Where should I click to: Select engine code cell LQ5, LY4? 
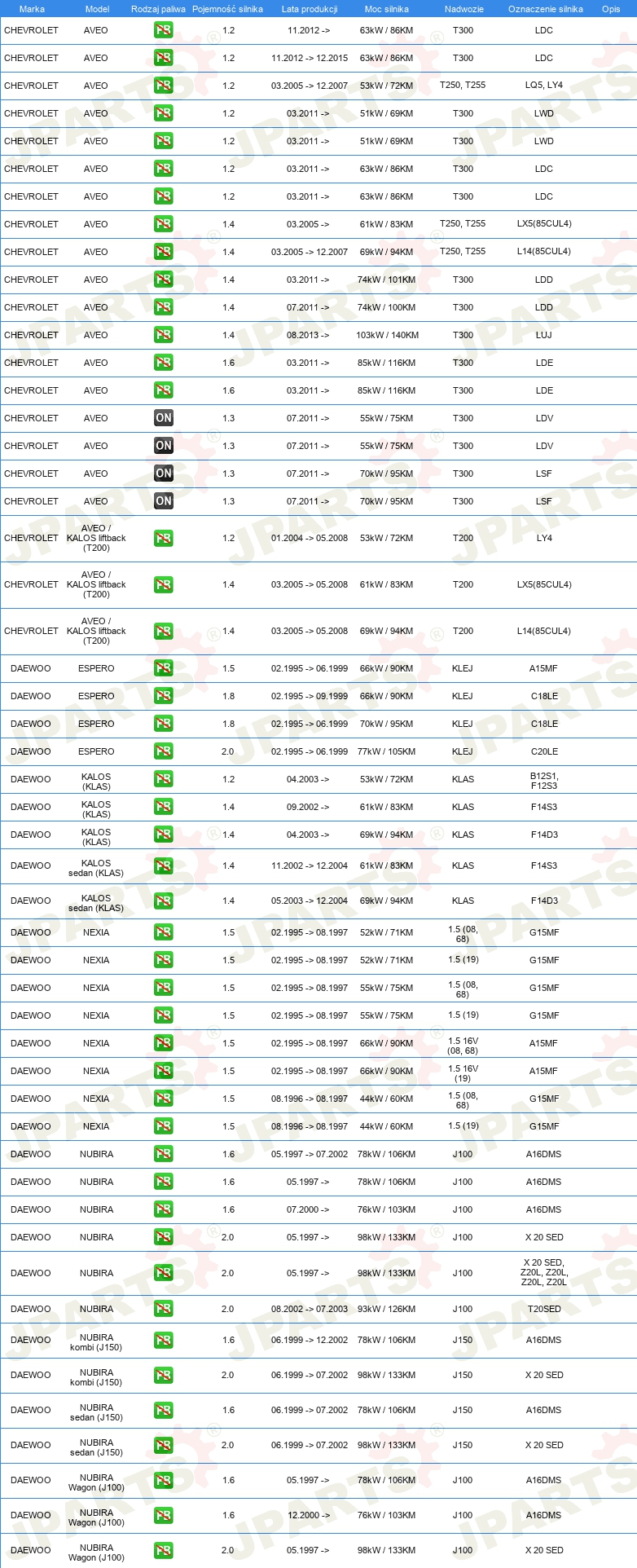click(544, 86)
